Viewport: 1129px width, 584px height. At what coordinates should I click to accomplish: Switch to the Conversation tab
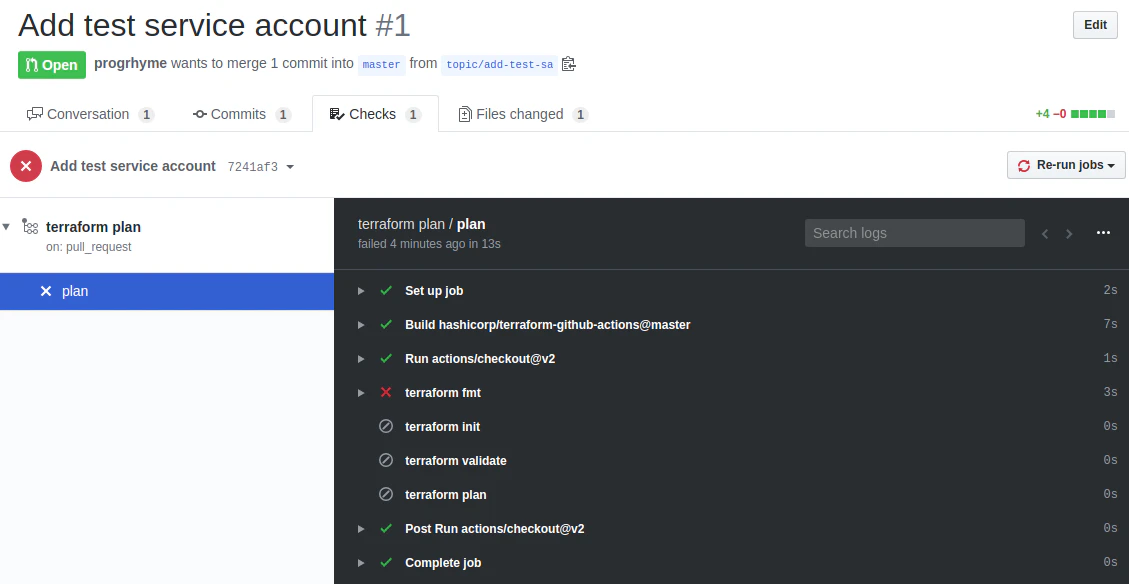[x=90, y=114]
